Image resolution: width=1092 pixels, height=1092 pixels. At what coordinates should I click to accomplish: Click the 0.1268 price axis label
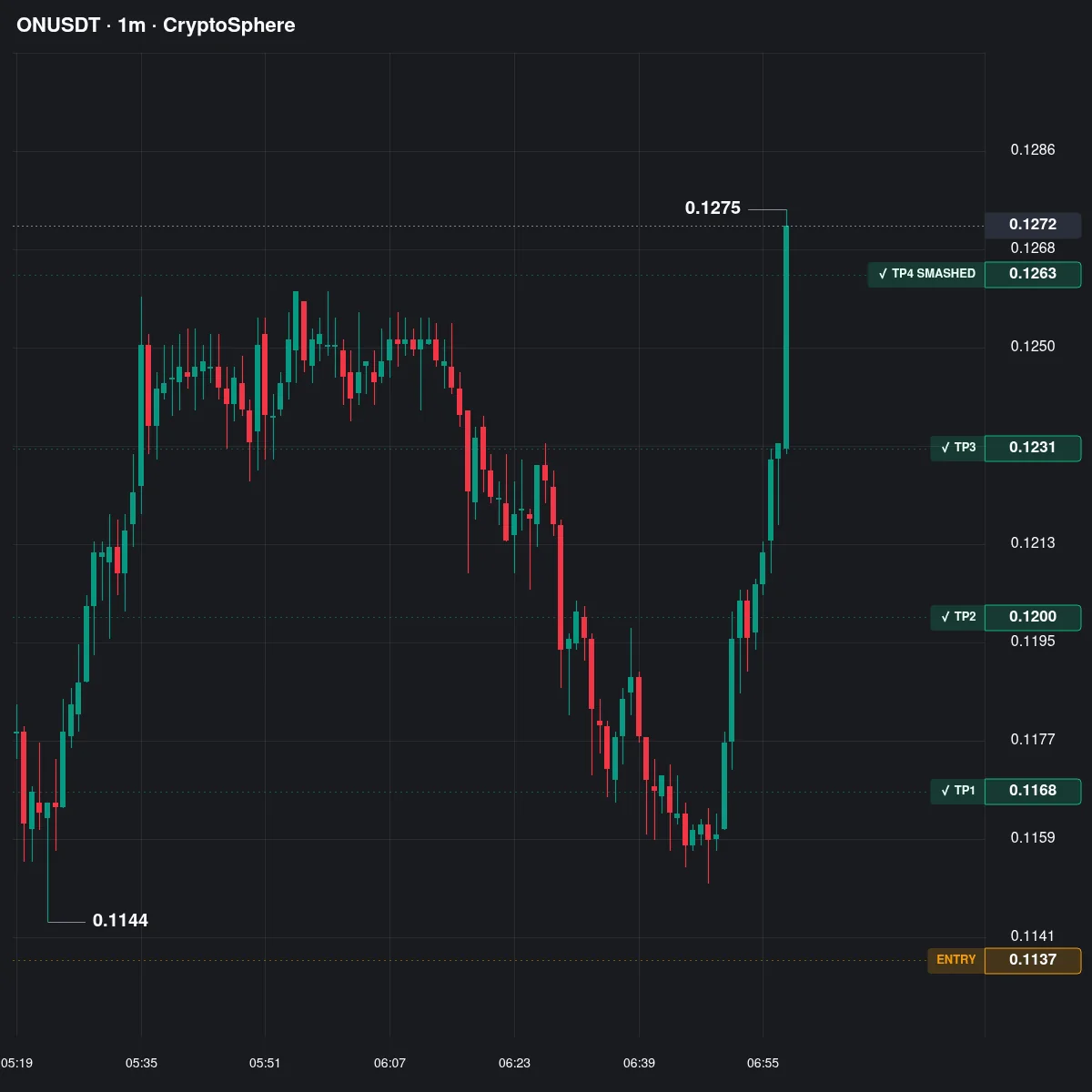(x=1033, y=248)
